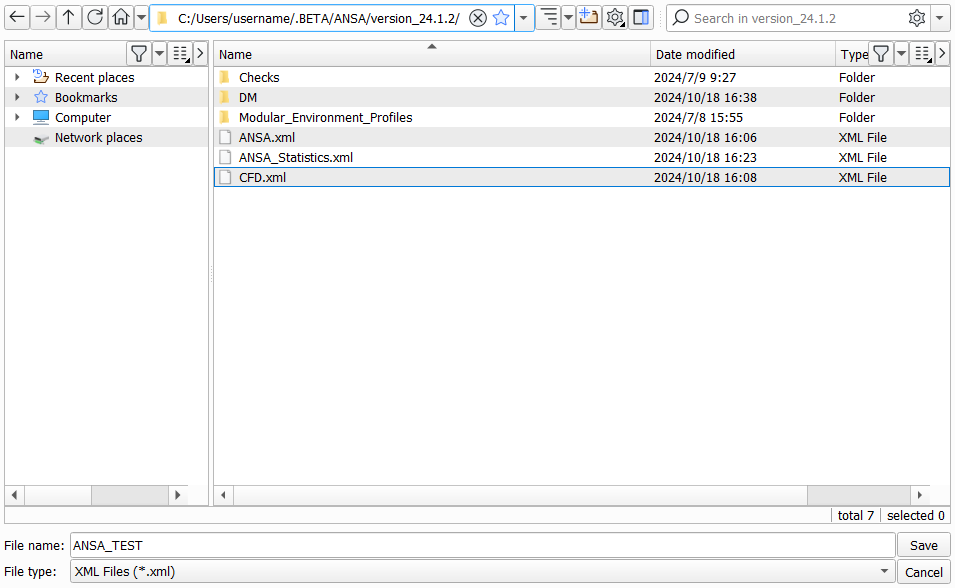The height and width of the screenshot is (588, 955).
Task: Open file manager settings gear in toolbar
Action: 615,18
